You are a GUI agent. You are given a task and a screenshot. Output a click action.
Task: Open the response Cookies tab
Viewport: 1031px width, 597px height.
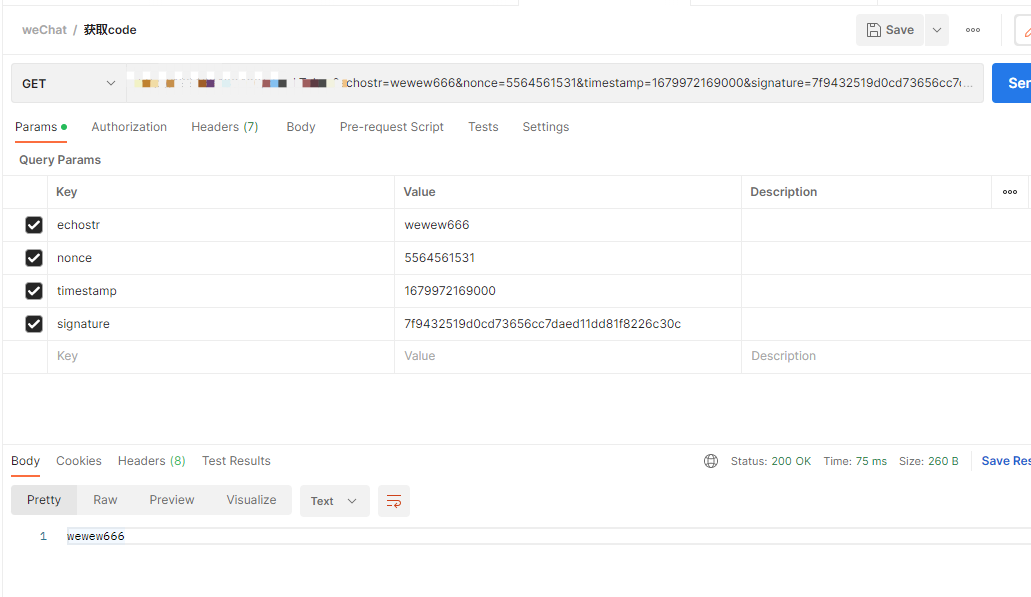tap(79, 461)
